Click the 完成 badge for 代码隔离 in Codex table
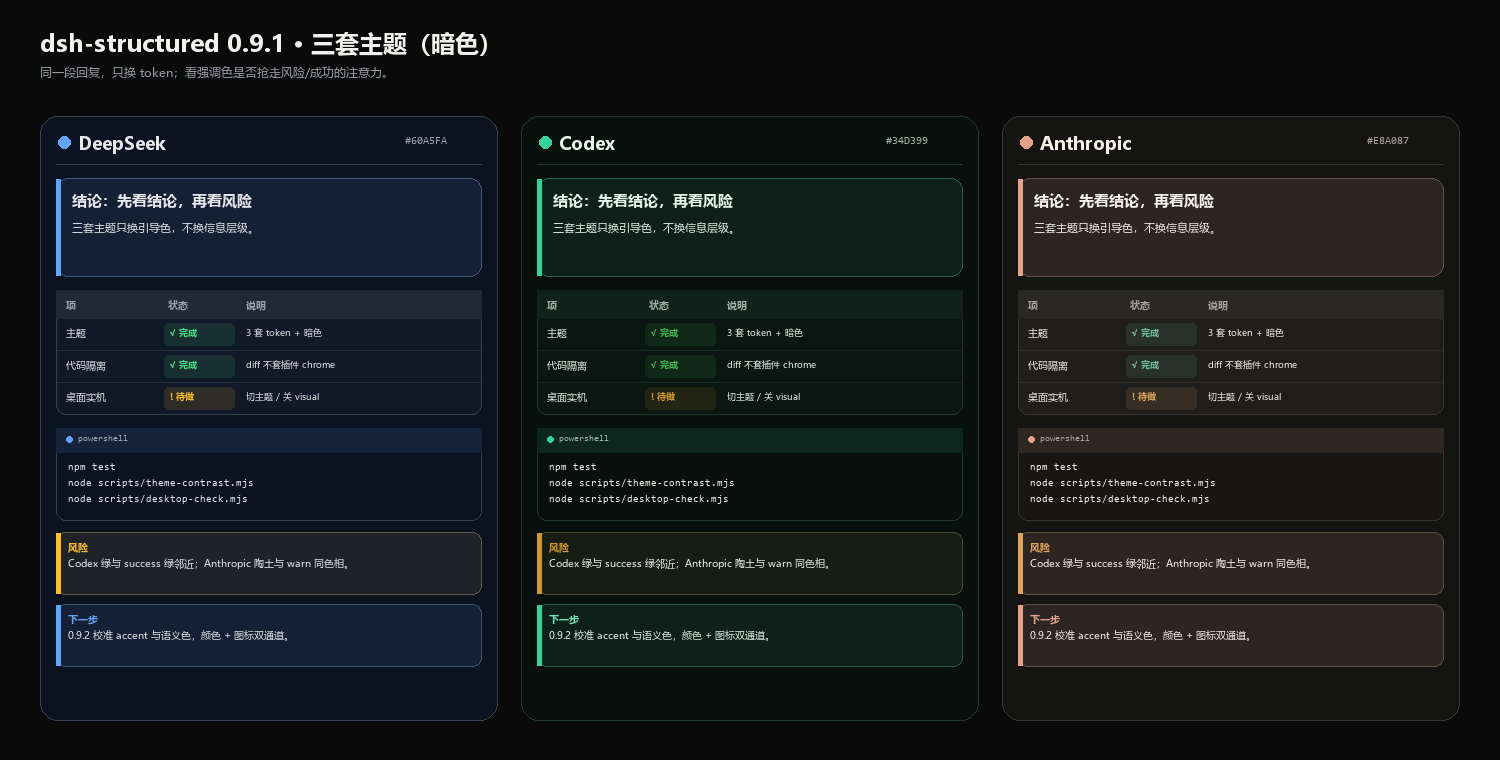 click(x=680, y=366)
